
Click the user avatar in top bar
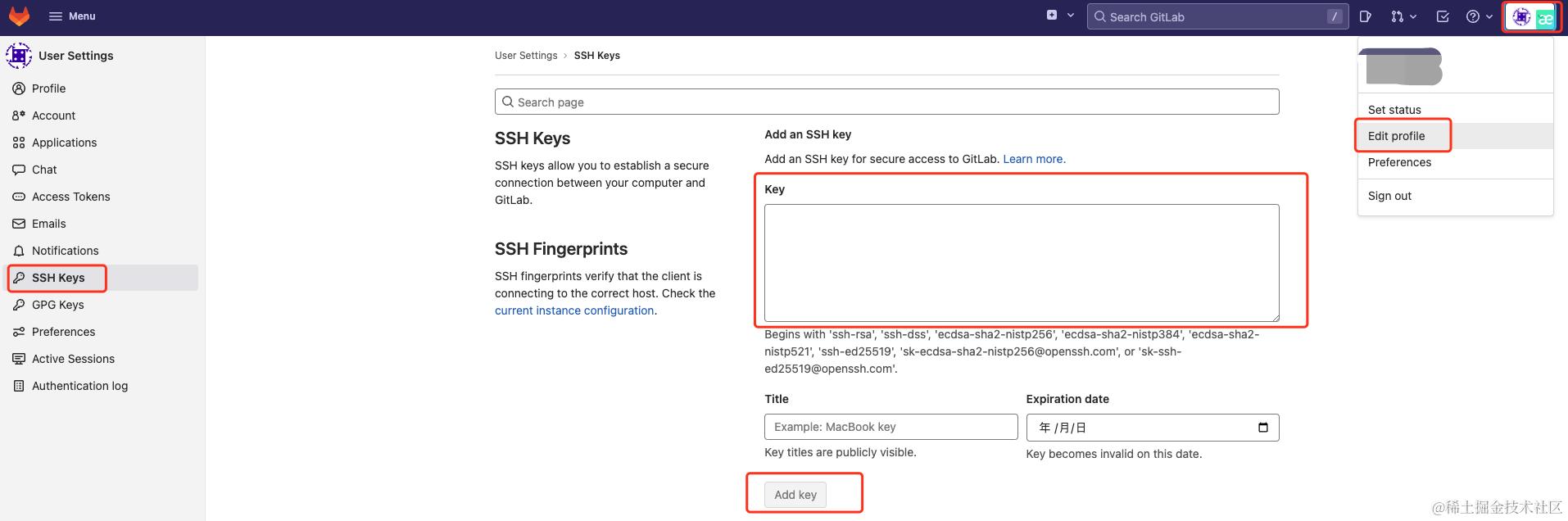click(1522, 17)
